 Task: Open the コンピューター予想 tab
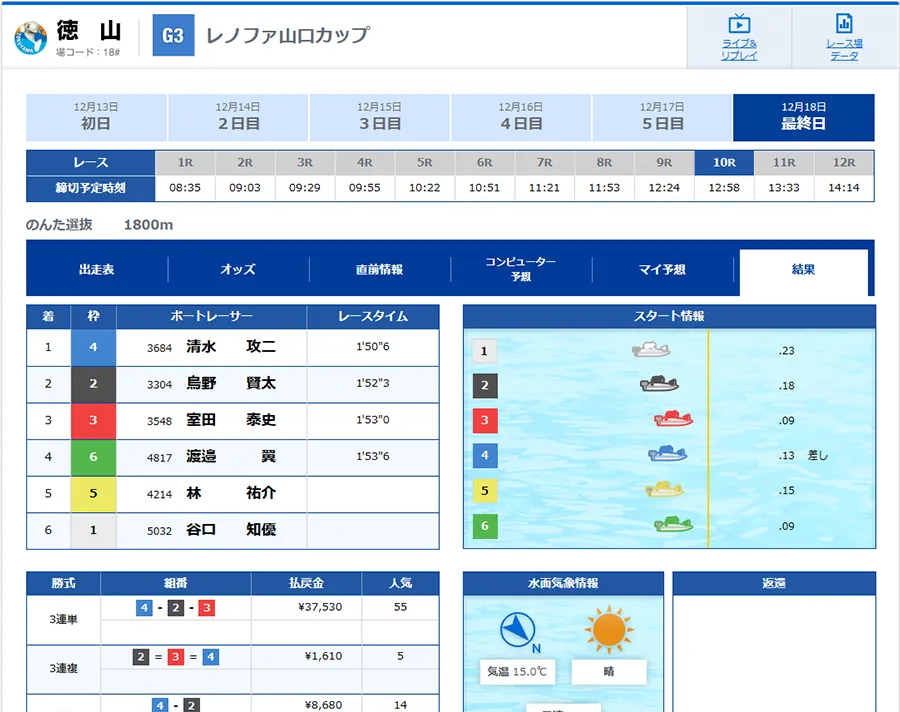pyautogui.click(x=520, y=269)
